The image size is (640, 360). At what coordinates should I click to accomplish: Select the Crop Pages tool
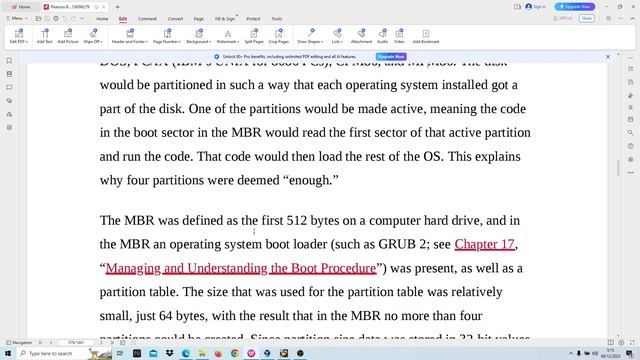tap(279, 36)
